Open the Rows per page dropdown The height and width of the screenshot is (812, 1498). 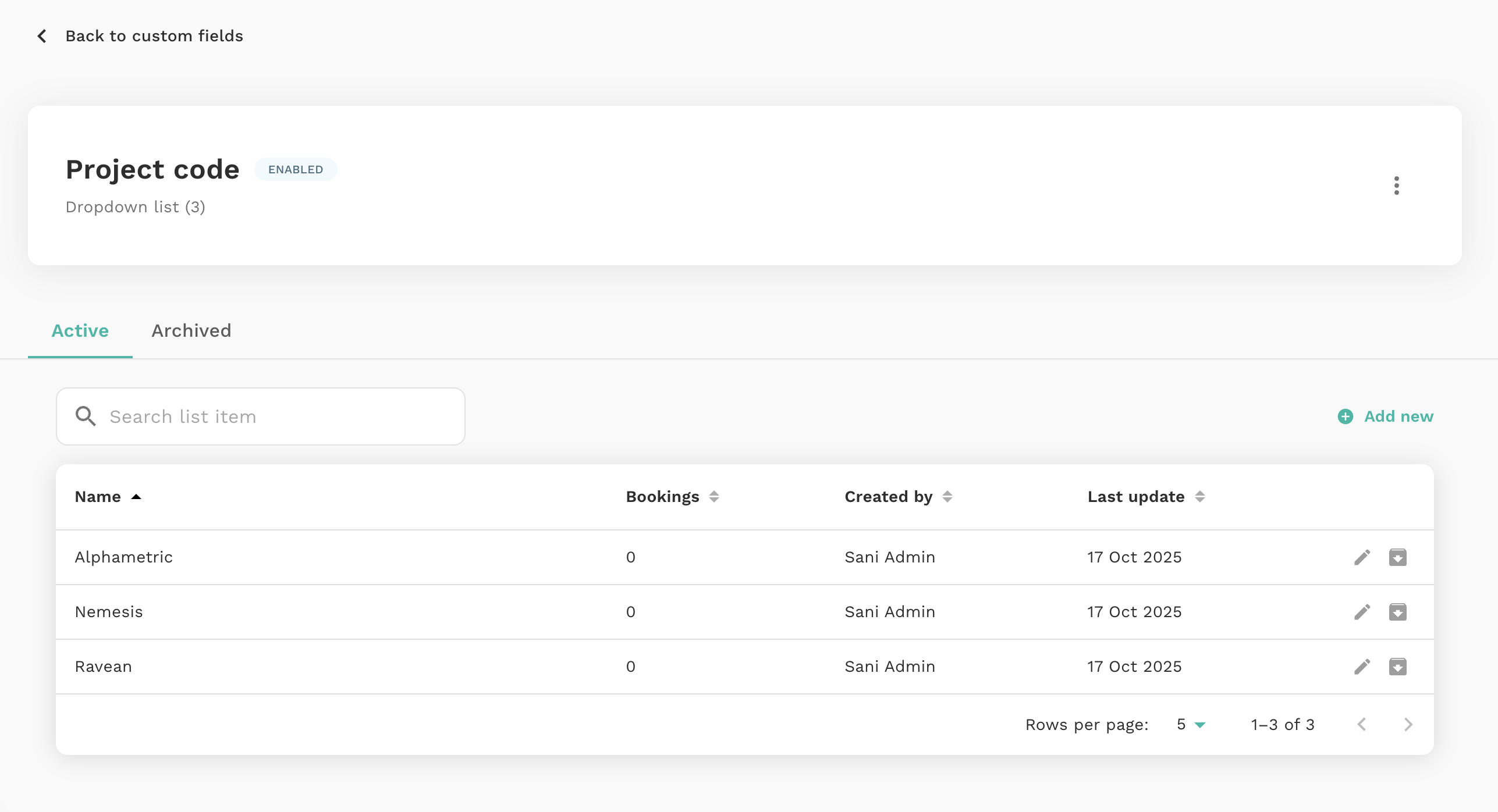(1191, 725)
